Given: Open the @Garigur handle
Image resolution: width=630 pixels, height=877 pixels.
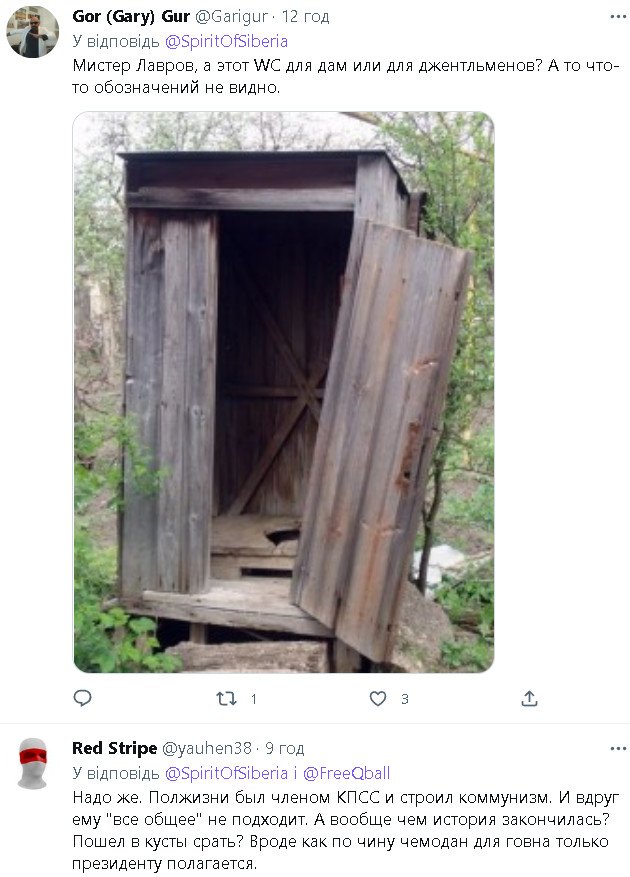Looking at the screenshot, I should pos(231,17).
